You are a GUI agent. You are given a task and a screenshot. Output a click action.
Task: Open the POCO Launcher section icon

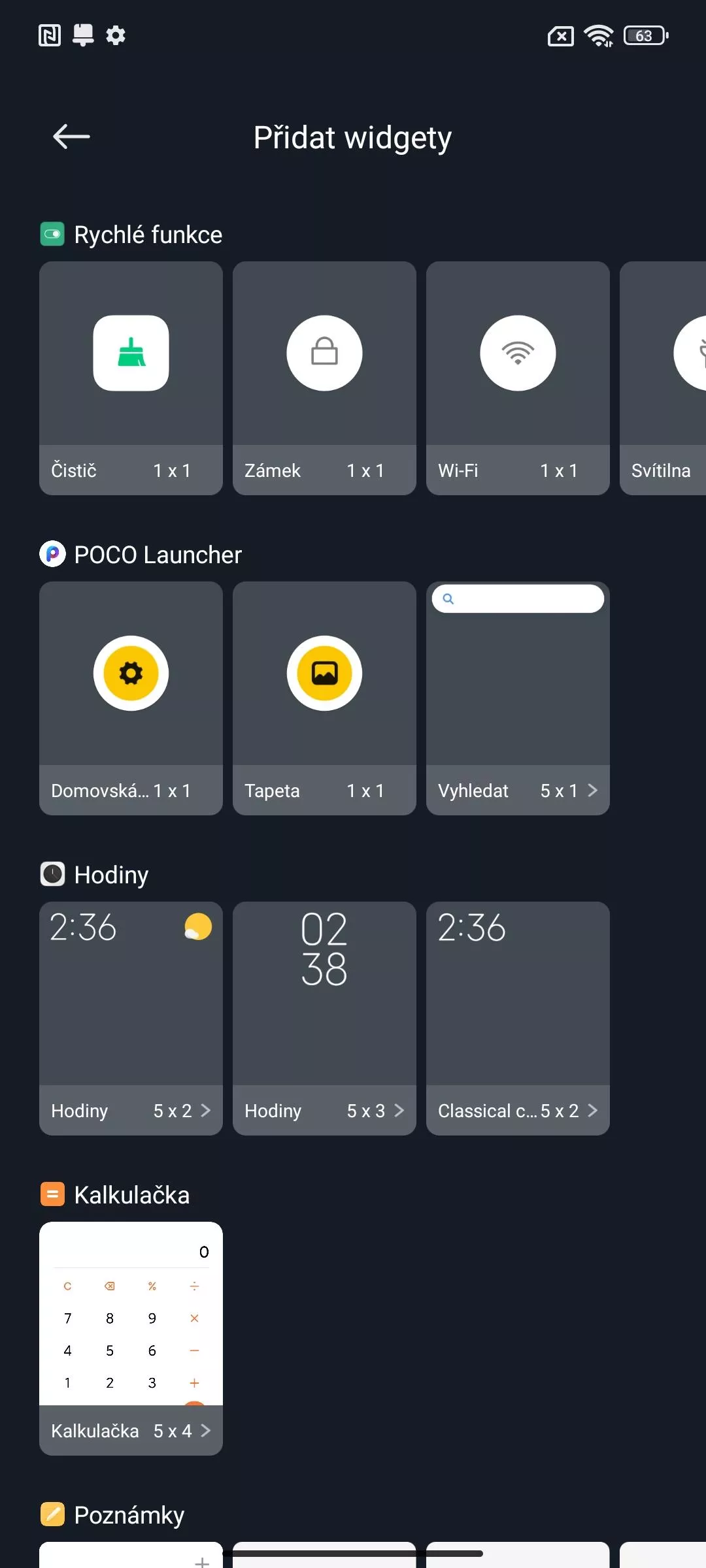(x=52, y=554)
